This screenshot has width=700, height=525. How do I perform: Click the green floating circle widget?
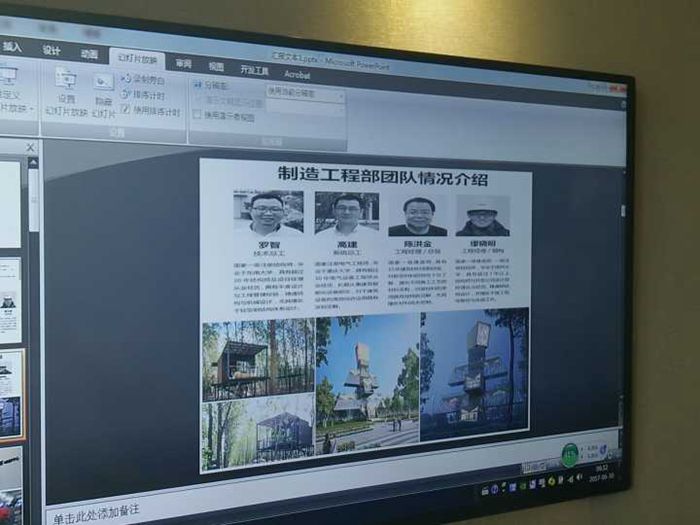(x=570, y=454)
